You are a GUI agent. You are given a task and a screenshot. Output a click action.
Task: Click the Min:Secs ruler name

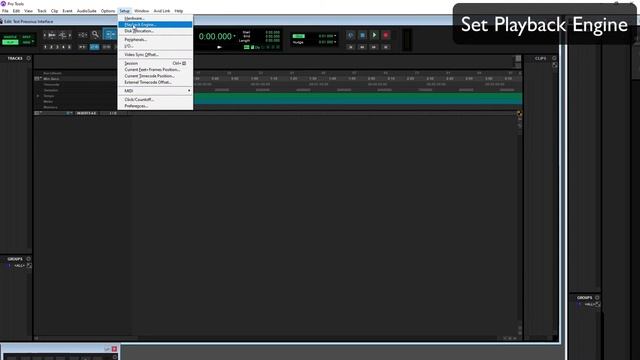[x=51, y=79]
